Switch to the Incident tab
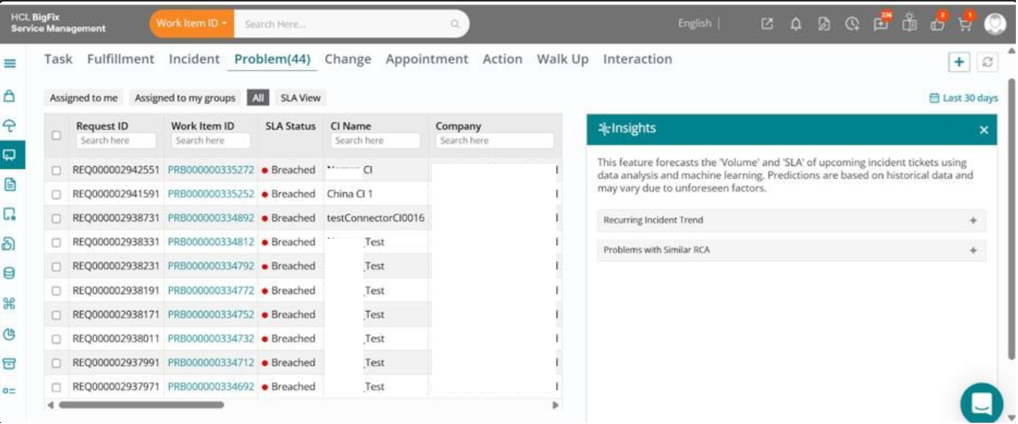 pyautogui.click(x=194, y=59)
